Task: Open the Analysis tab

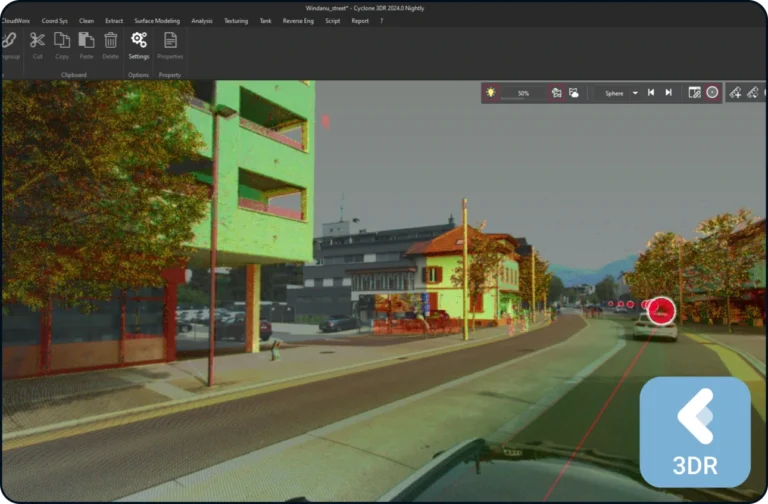Action: [202, 21]
